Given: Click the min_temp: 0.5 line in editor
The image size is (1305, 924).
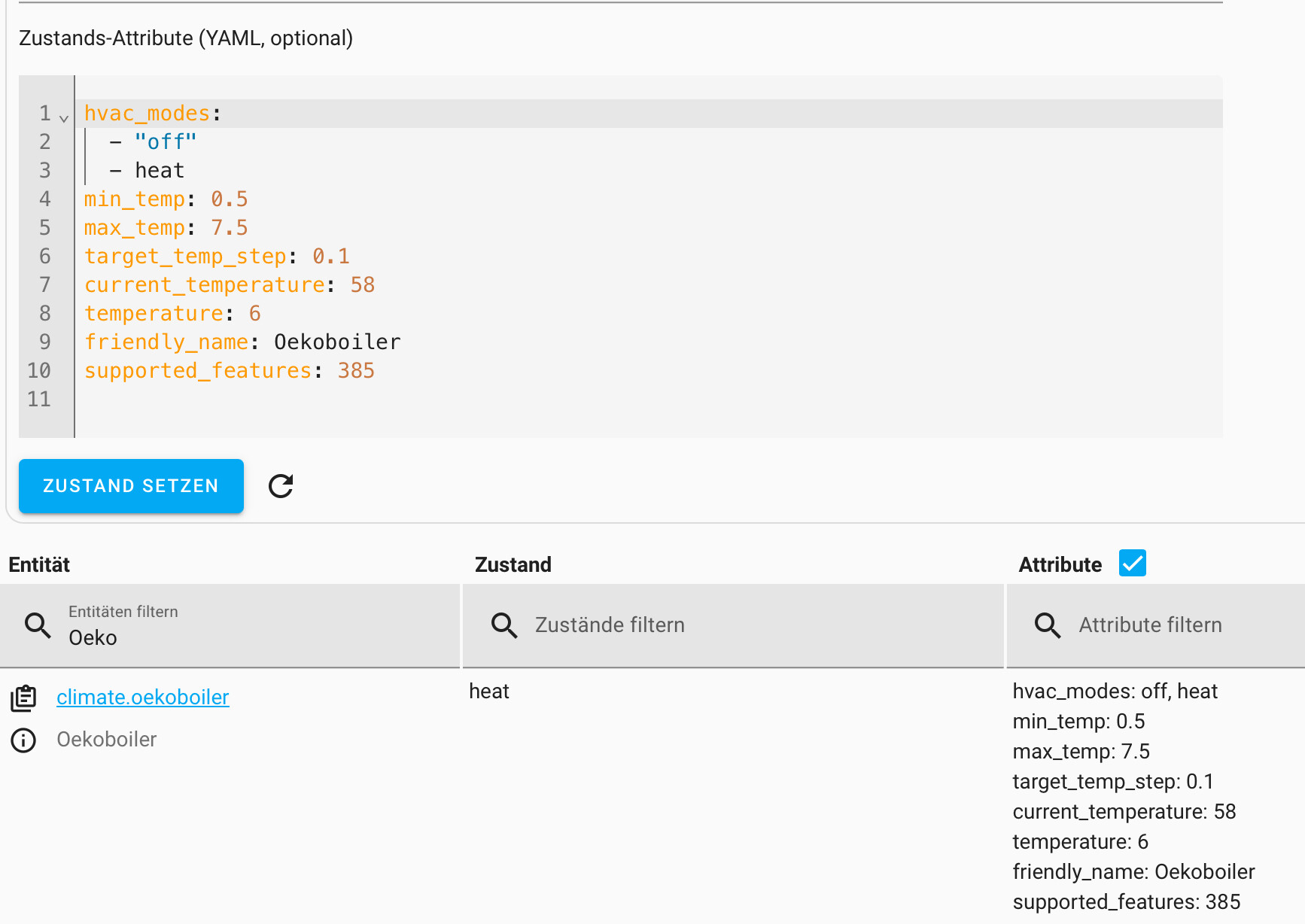Looking at the screenshot, I should [166, 199].
